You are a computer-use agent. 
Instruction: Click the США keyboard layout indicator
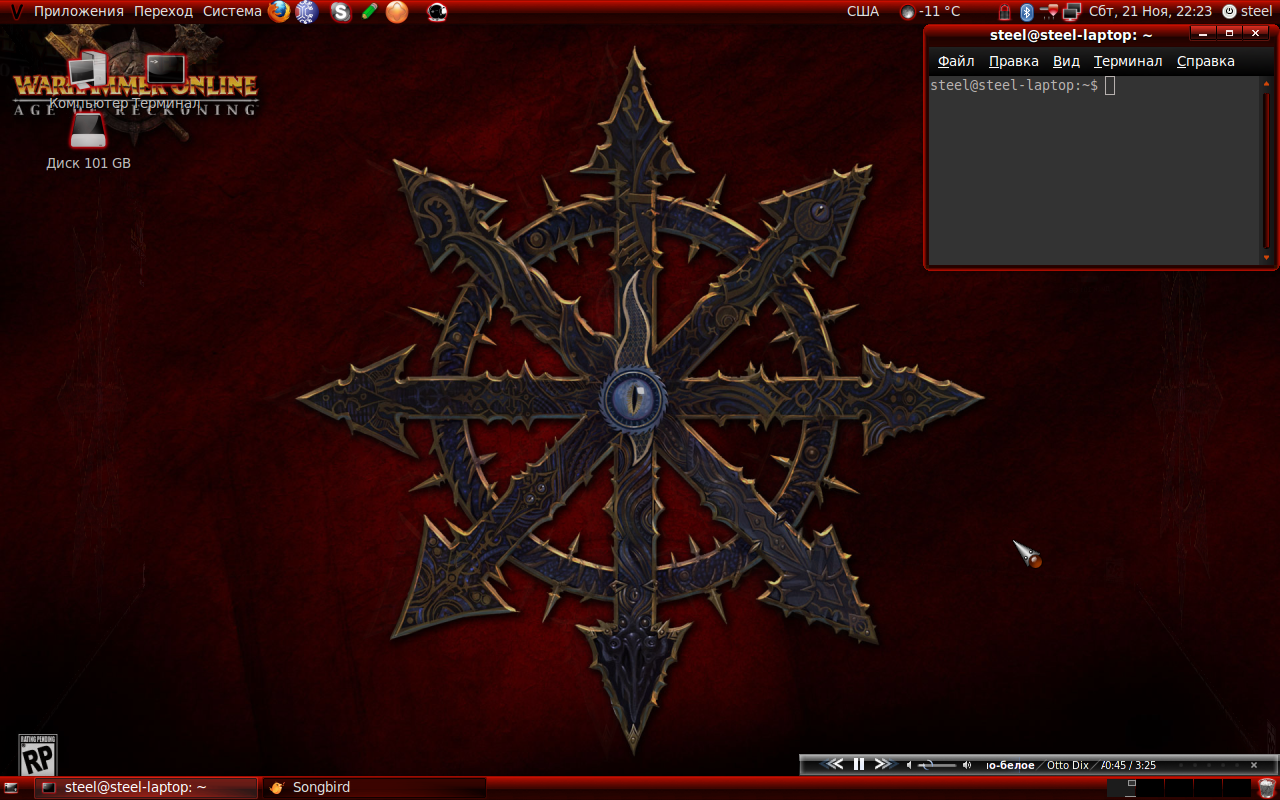point(862,11)
